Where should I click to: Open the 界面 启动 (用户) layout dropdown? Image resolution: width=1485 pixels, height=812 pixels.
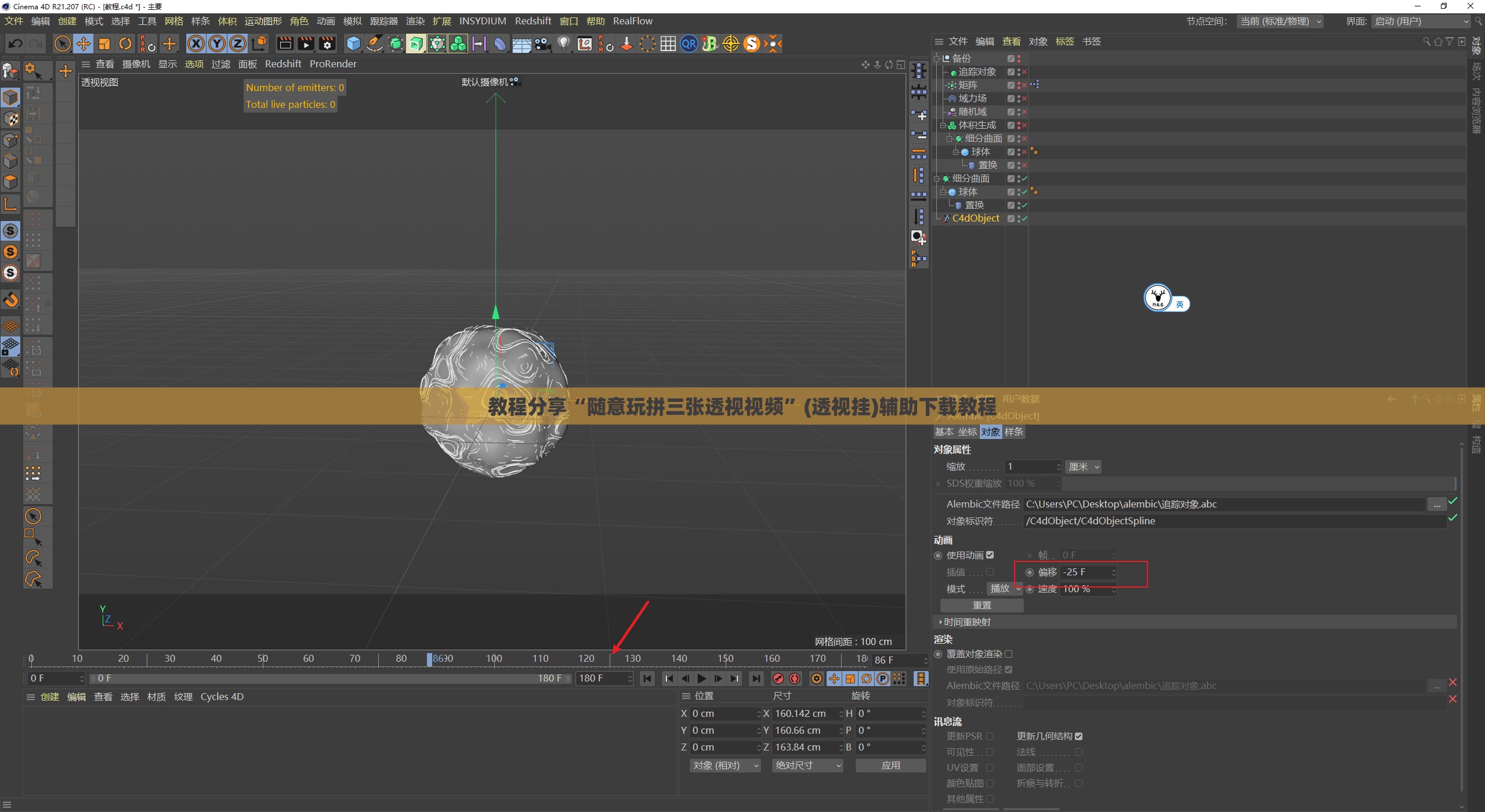point(1421,21)
